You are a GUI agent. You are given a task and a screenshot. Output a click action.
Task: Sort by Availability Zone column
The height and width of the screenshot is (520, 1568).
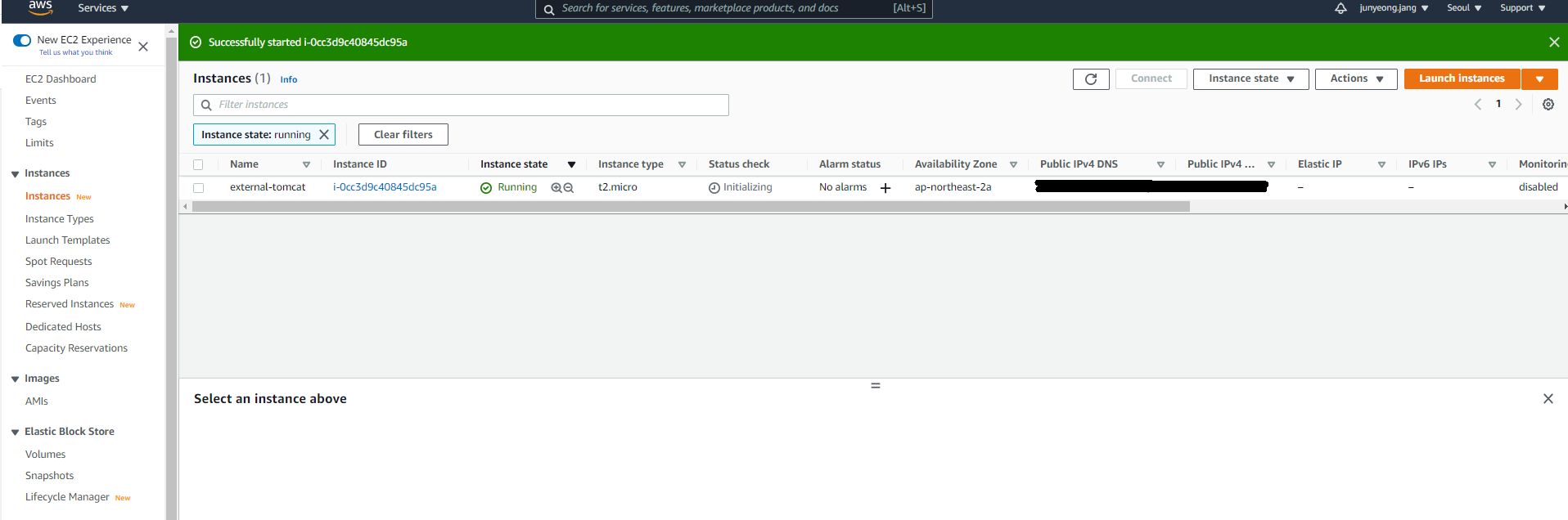coord(1013,164)
